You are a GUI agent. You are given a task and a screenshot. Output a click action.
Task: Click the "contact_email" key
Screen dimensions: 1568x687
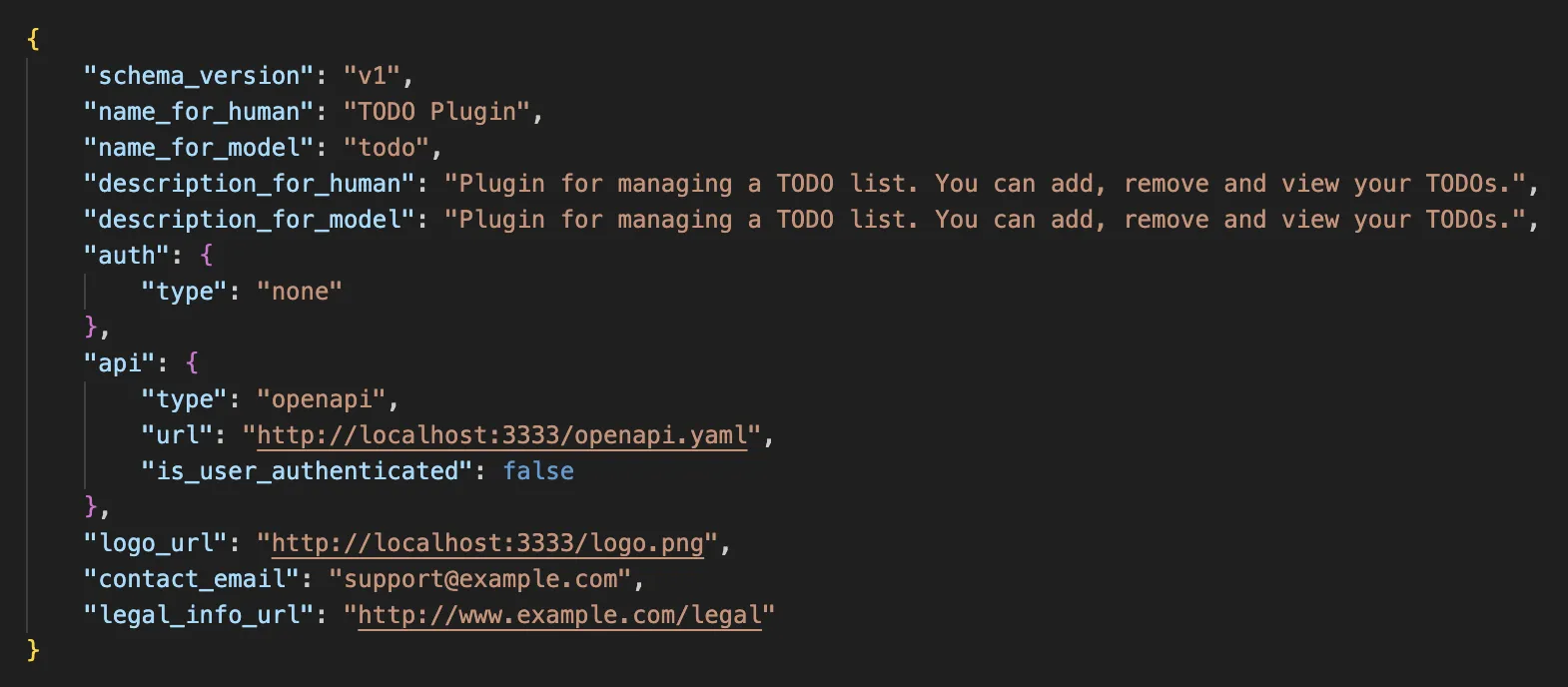[x=192, y=579]
